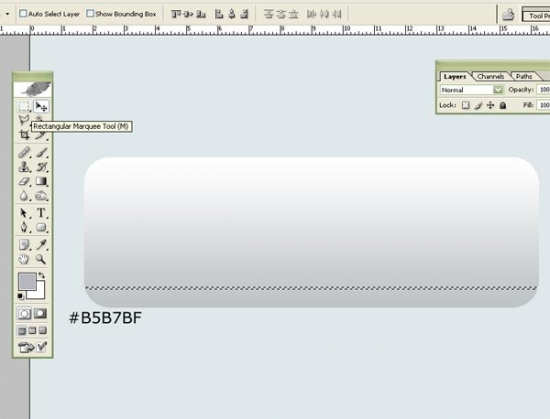Toggle the Show Bounding Box checkbox
Image resolution: width=550 pixels, height=419 pixels.
90,14
